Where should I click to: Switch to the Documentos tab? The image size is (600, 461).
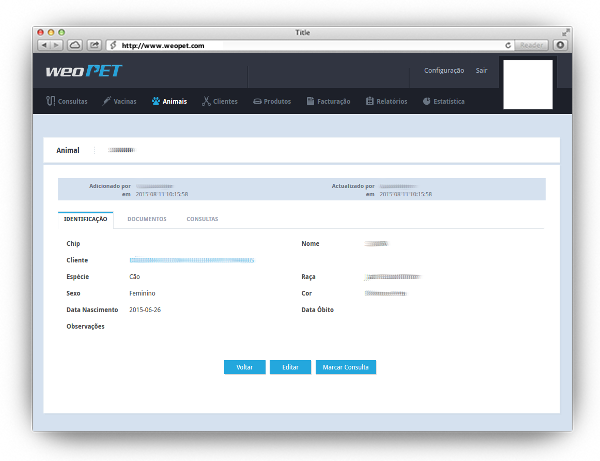(147, 219)
